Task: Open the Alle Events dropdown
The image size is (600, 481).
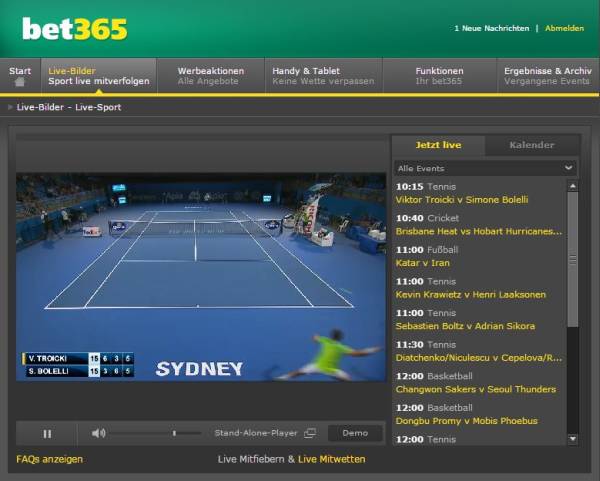Action: coord(485,168)
